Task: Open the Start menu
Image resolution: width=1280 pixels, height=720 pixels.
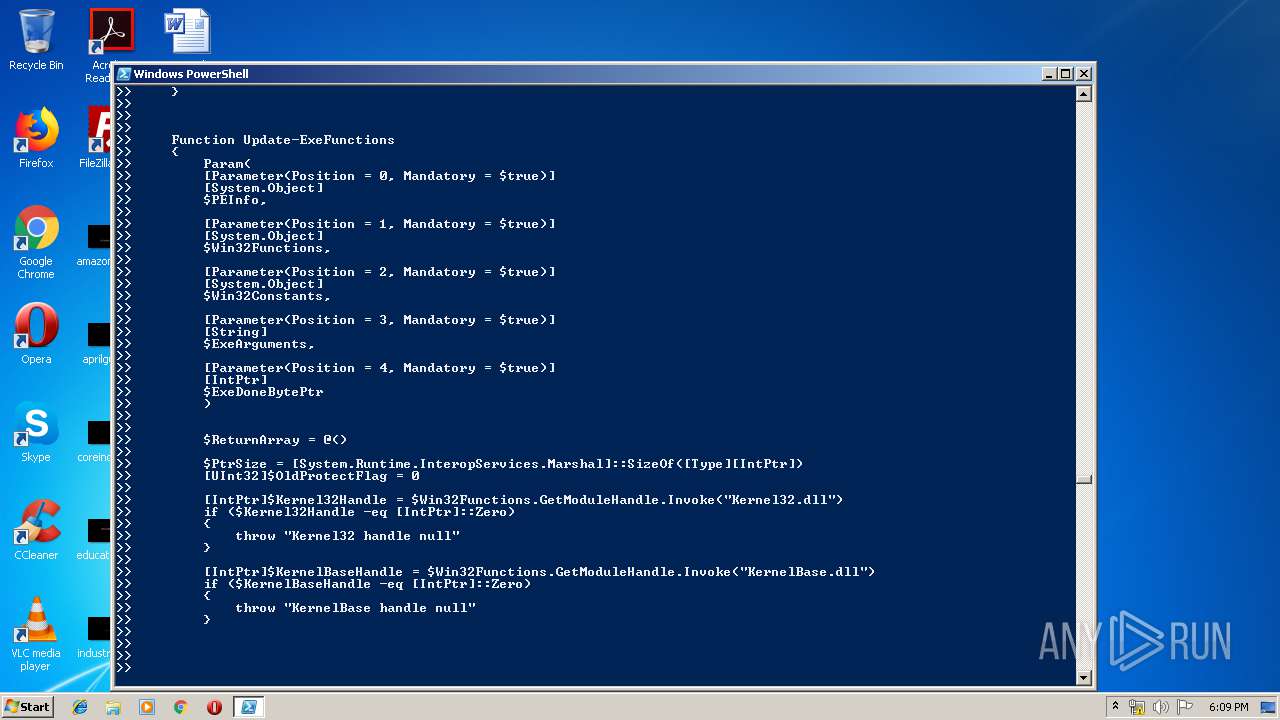Action: point(27,707)
